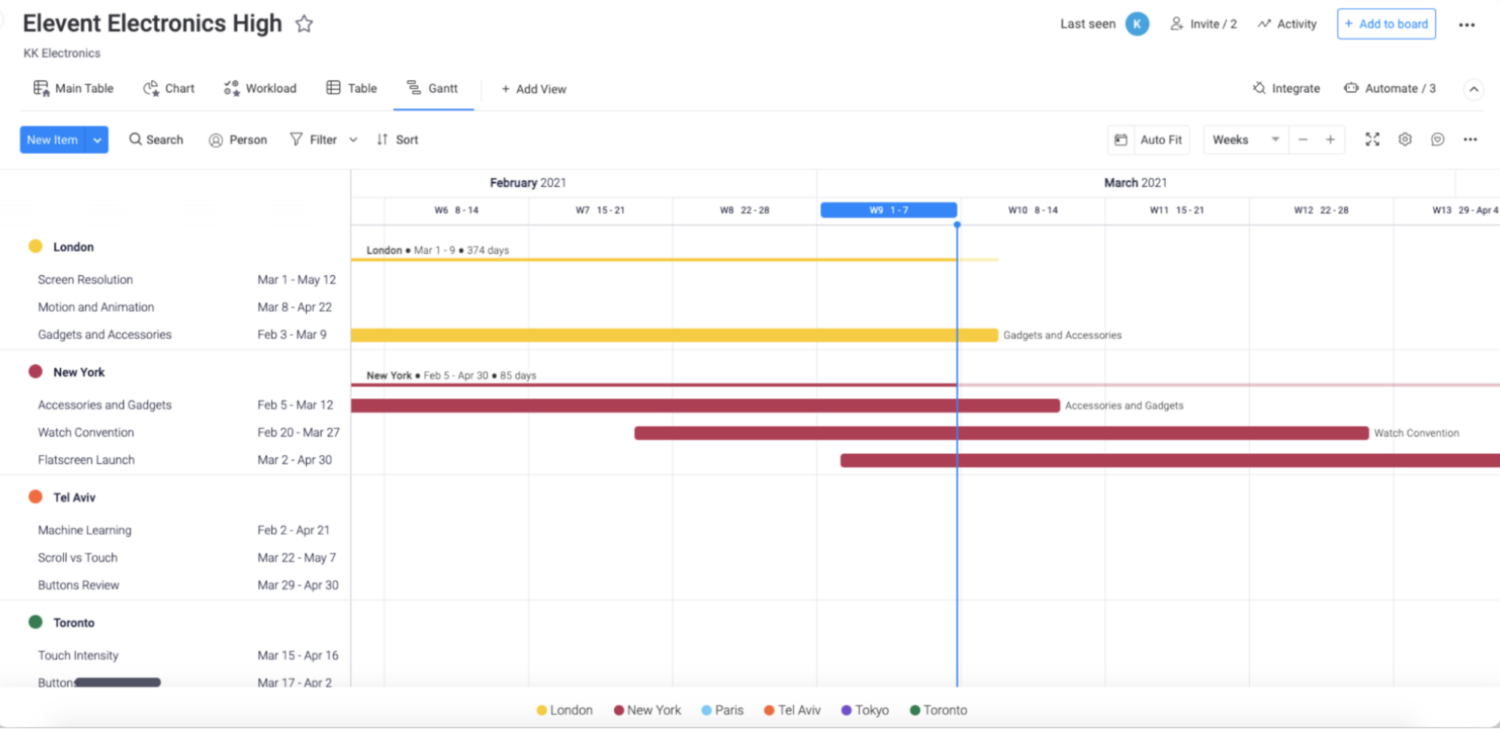Click the Add to board button
1500x729 pixels.
point(1386,23)
